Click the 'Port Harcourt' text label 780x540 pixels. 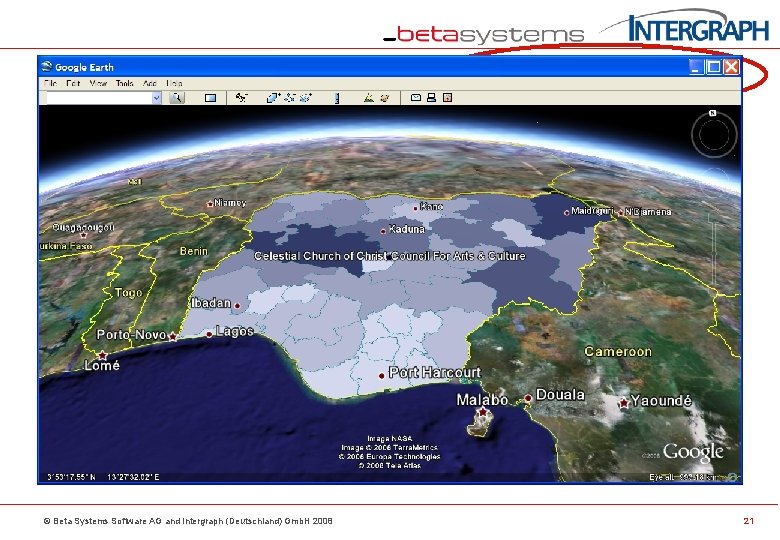tap(435, 372)
